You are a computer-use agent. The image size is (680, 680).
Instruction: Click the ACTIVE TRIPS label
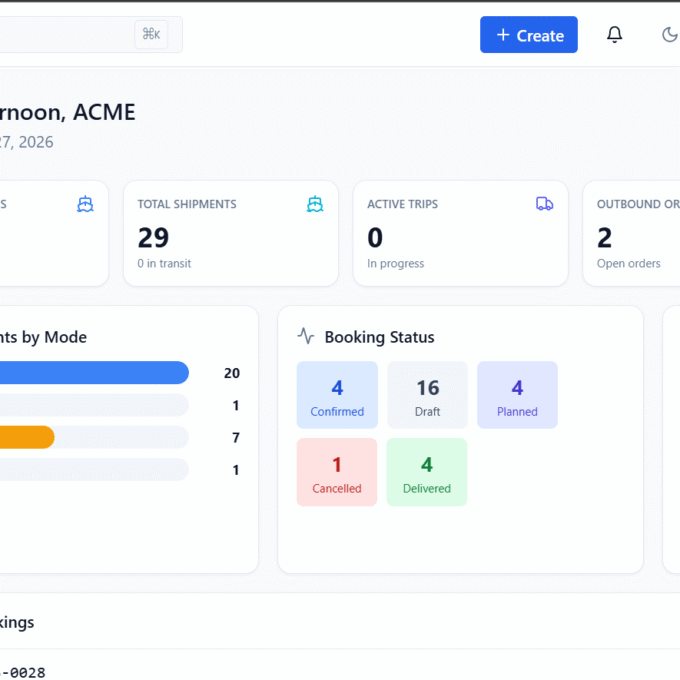(x=402, y=204)
